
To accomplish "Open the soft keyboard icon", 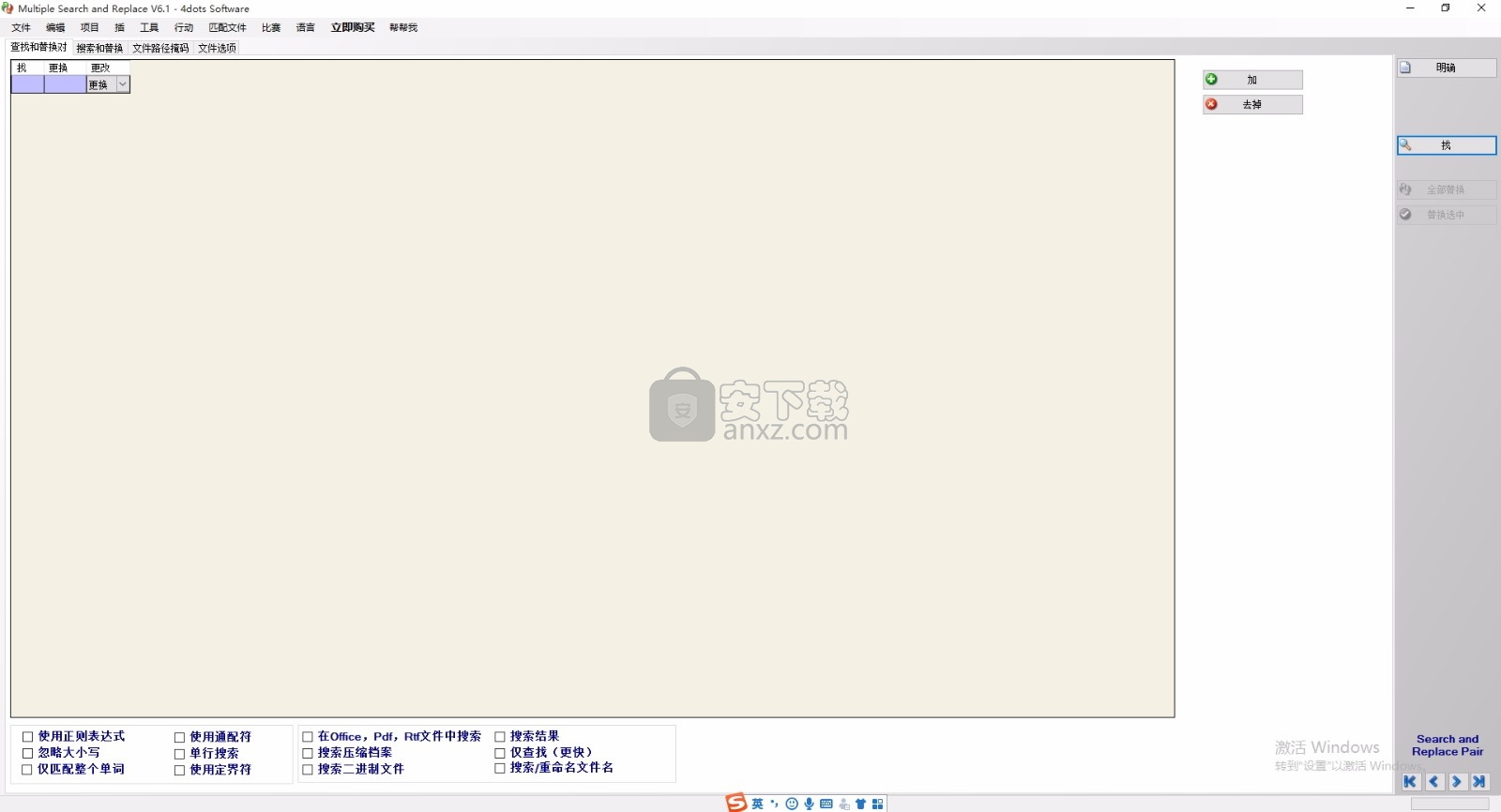I will pyautogui.click(x=826, y=804).
